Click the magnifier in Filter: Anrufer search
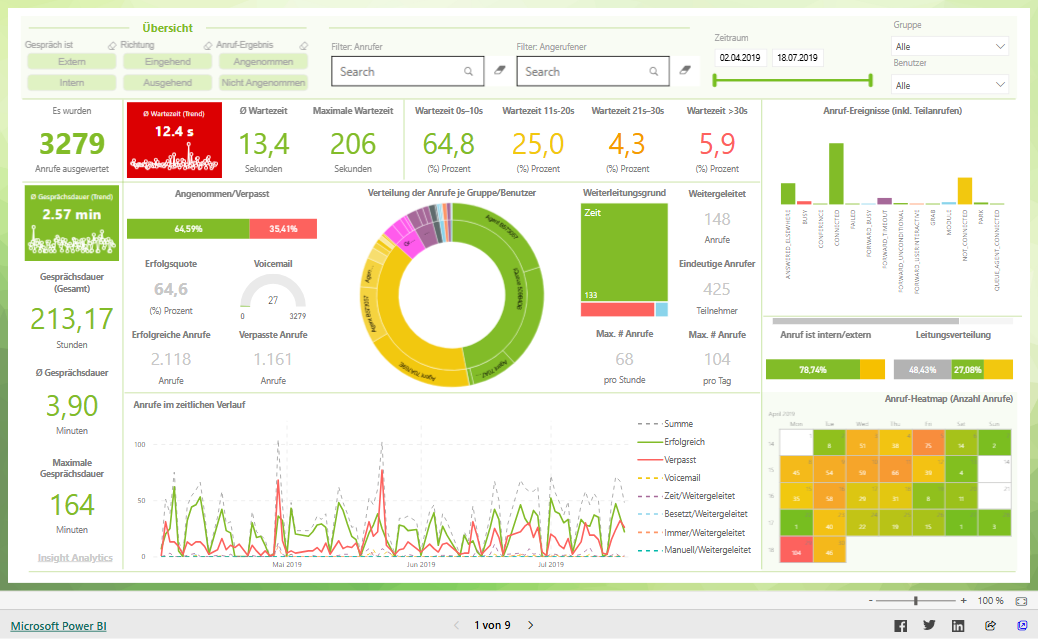The width and height of the screenshot is (1038, 639). 468,72
